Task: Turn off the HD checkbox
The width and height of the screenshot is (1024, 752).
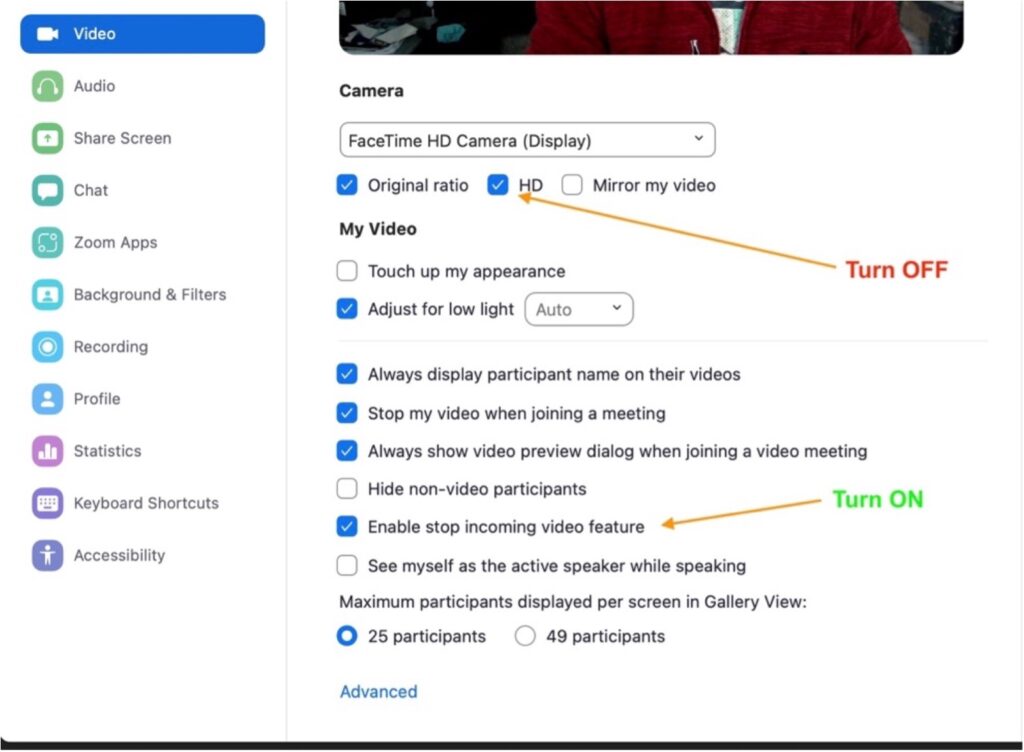Action: pyautogui.click(x=498, y=185)
